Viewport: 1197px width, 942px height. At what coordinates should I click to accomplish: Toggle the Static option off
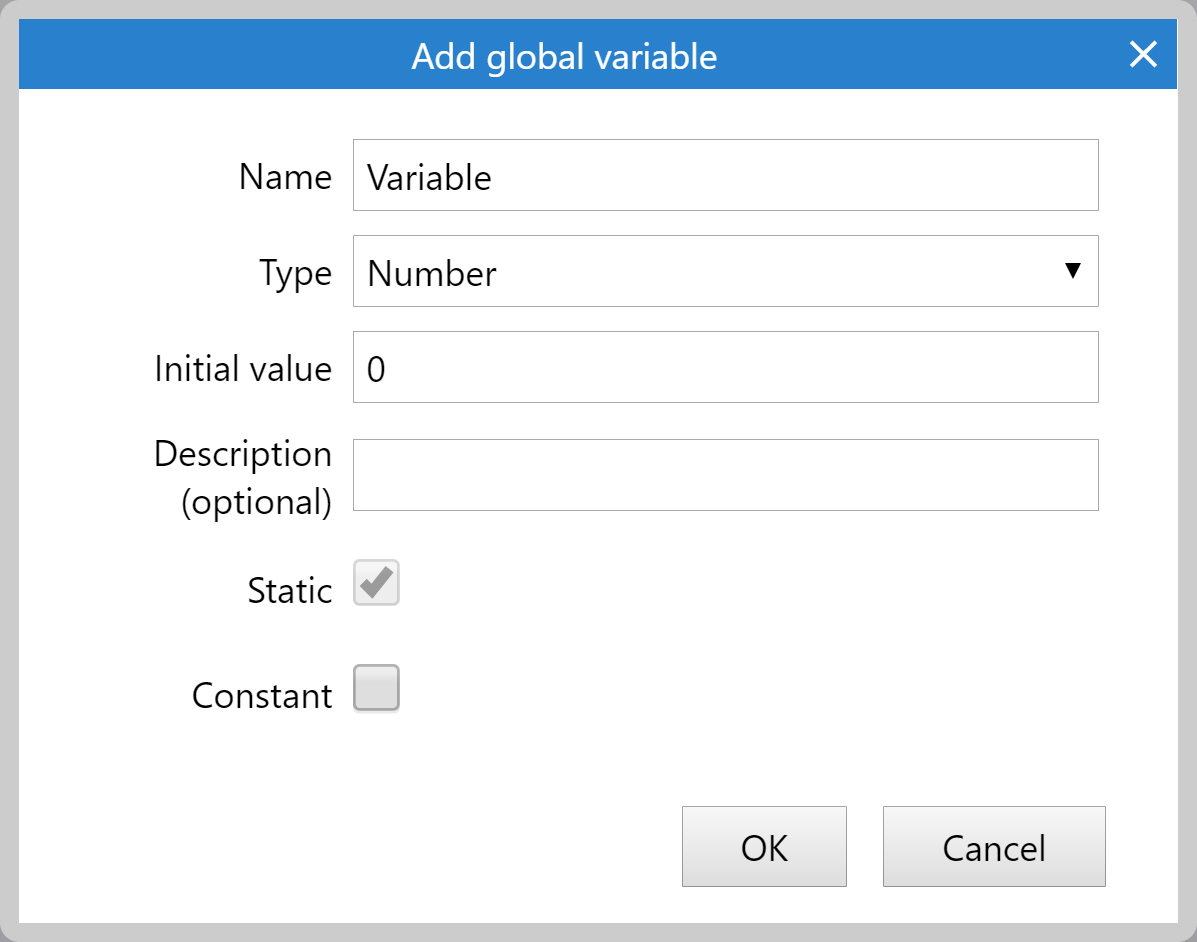coord(375,583)
